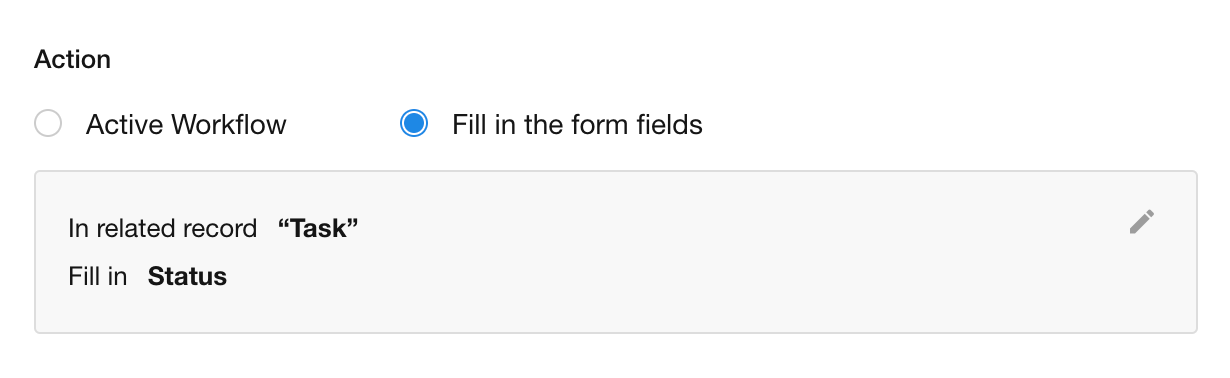Click the word "Active" in first option
This screenshot has height=378, width=1230.
pos(125,125)
